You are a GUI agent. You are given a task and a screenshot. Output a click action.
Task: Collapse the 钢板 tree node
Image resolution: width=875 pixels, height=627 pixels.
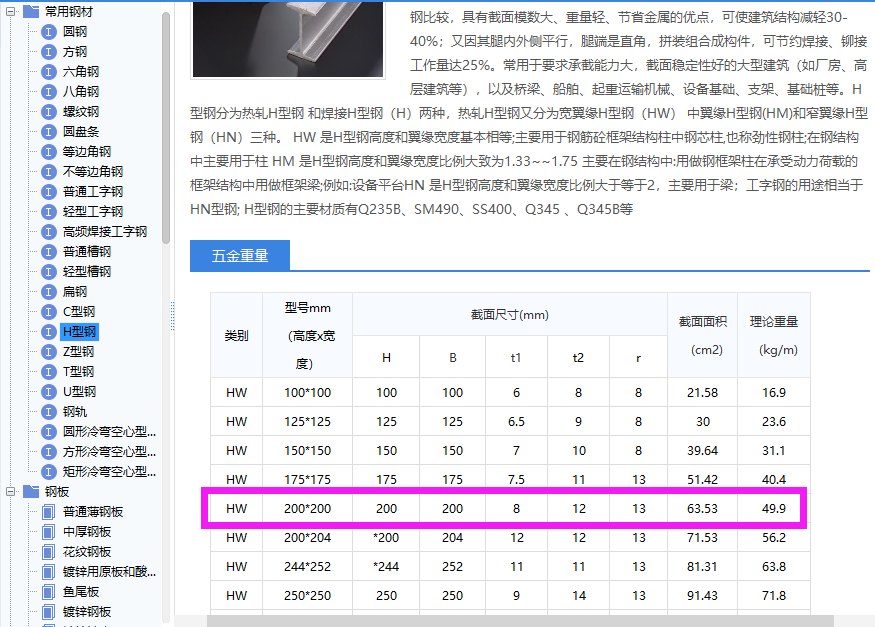pos(10,492)
